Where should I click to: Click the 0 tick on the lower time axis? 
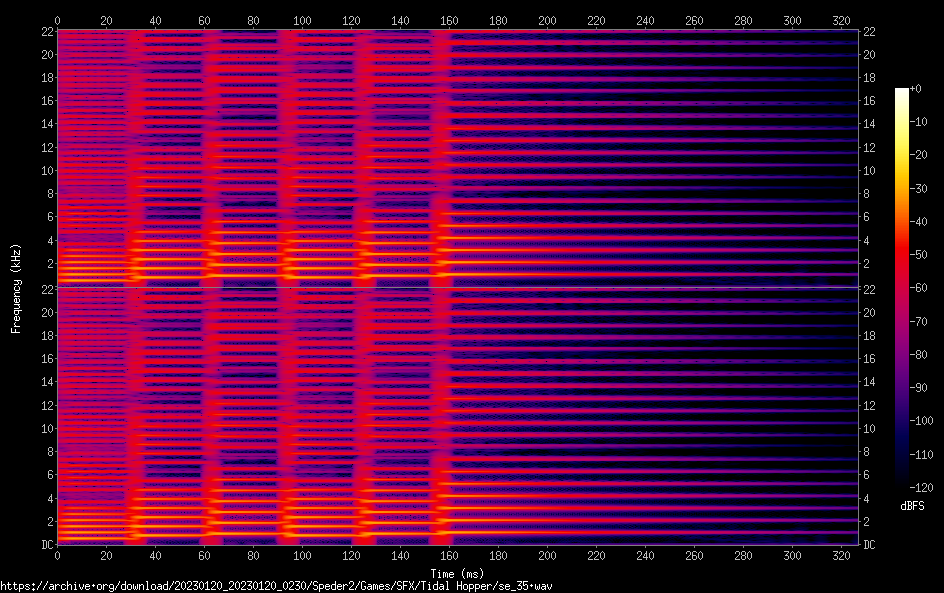pyautogui.click(x=57, y=554)
